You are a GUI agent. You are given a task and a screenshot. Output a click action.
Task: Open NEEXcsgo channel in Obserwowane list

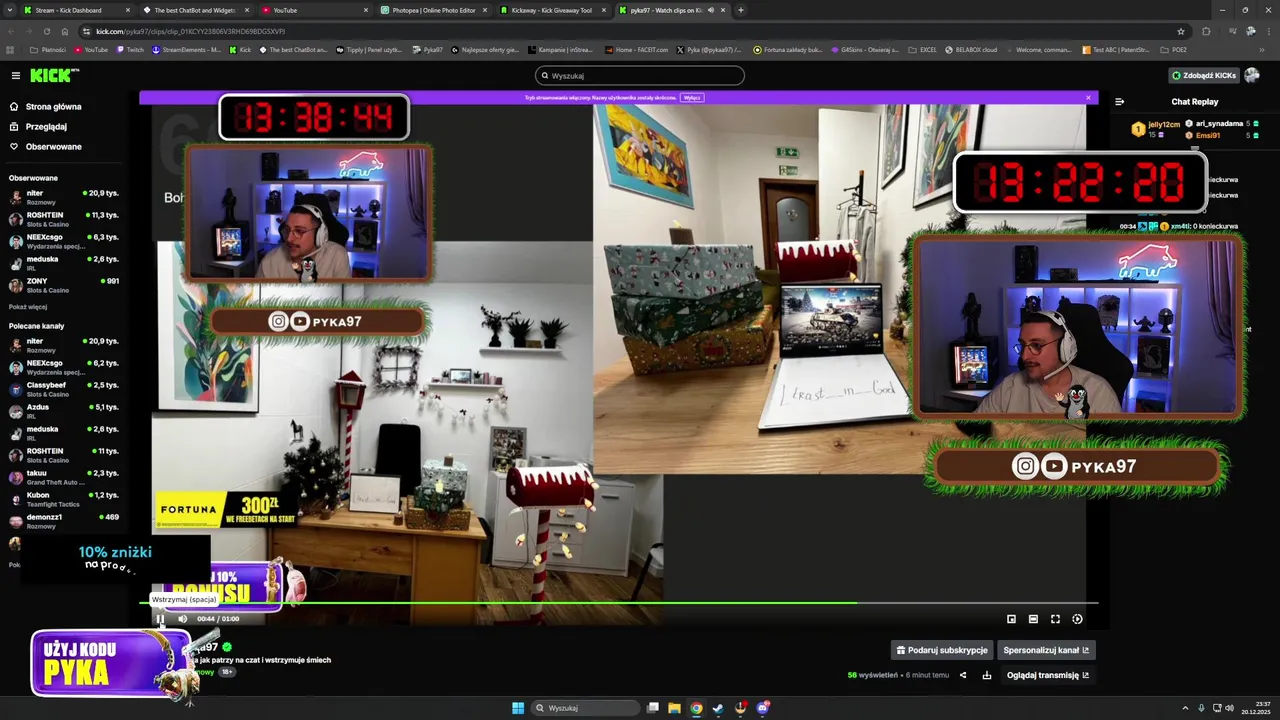[x=64, y=241]
